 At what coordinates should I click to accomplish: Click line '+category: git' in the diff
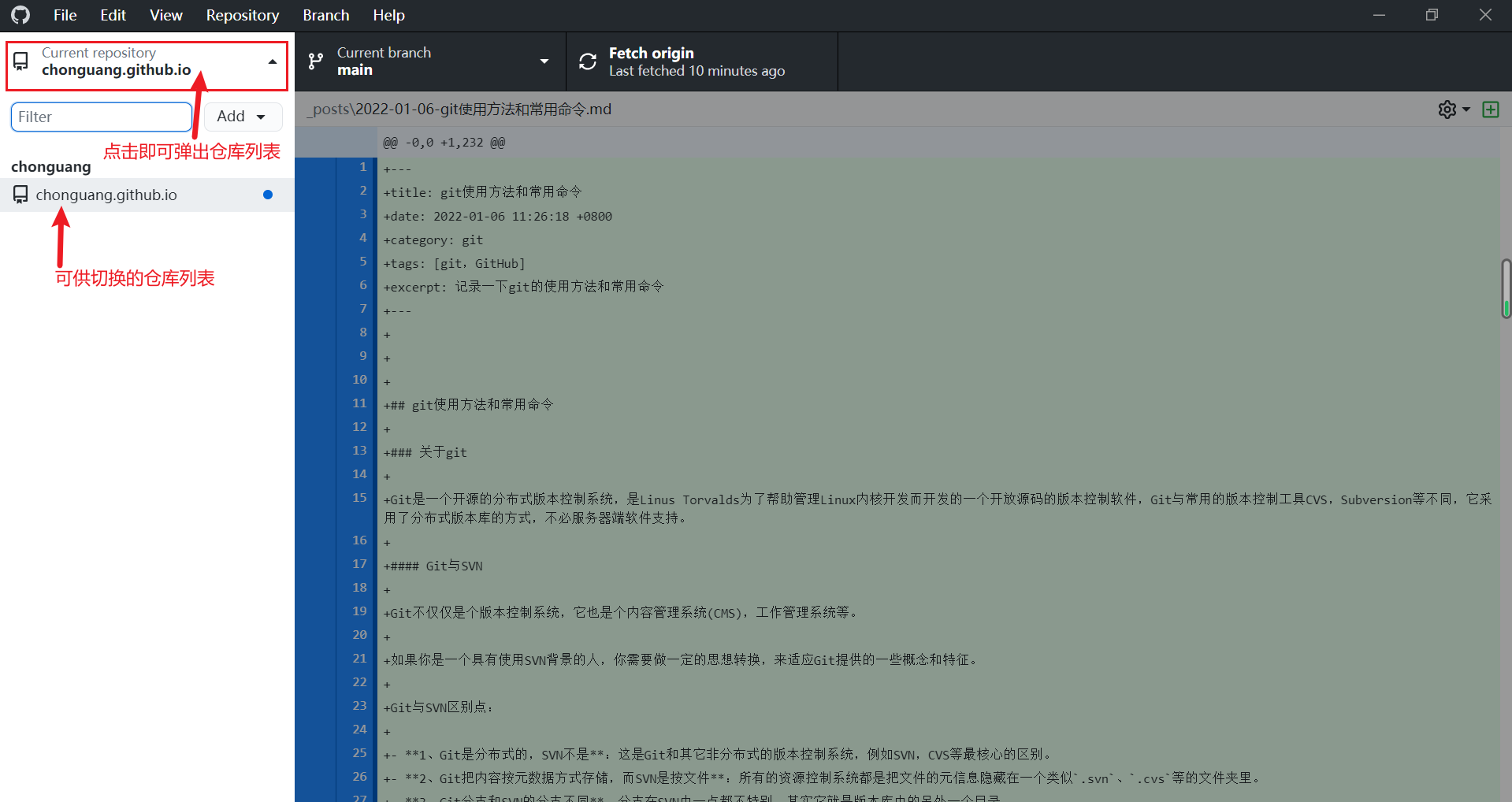433,239
